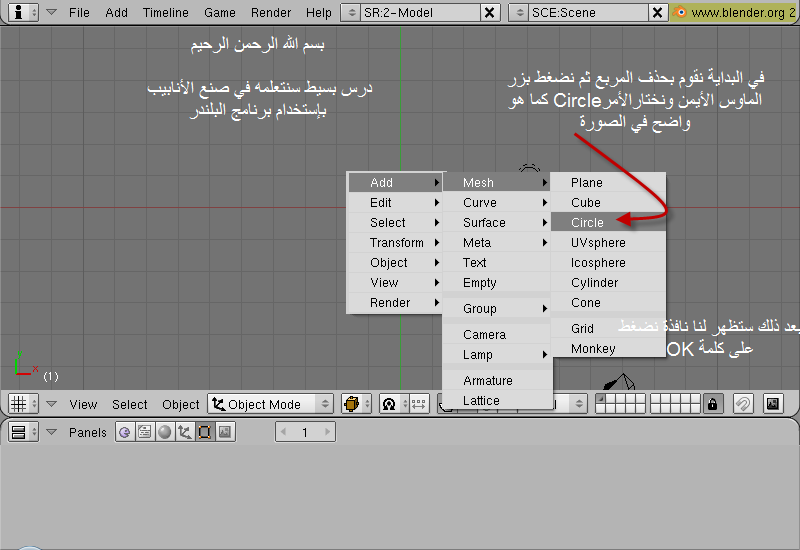800x550 pixels.
Task: Expand the Curve submenu
Action: tap(497, 203)
